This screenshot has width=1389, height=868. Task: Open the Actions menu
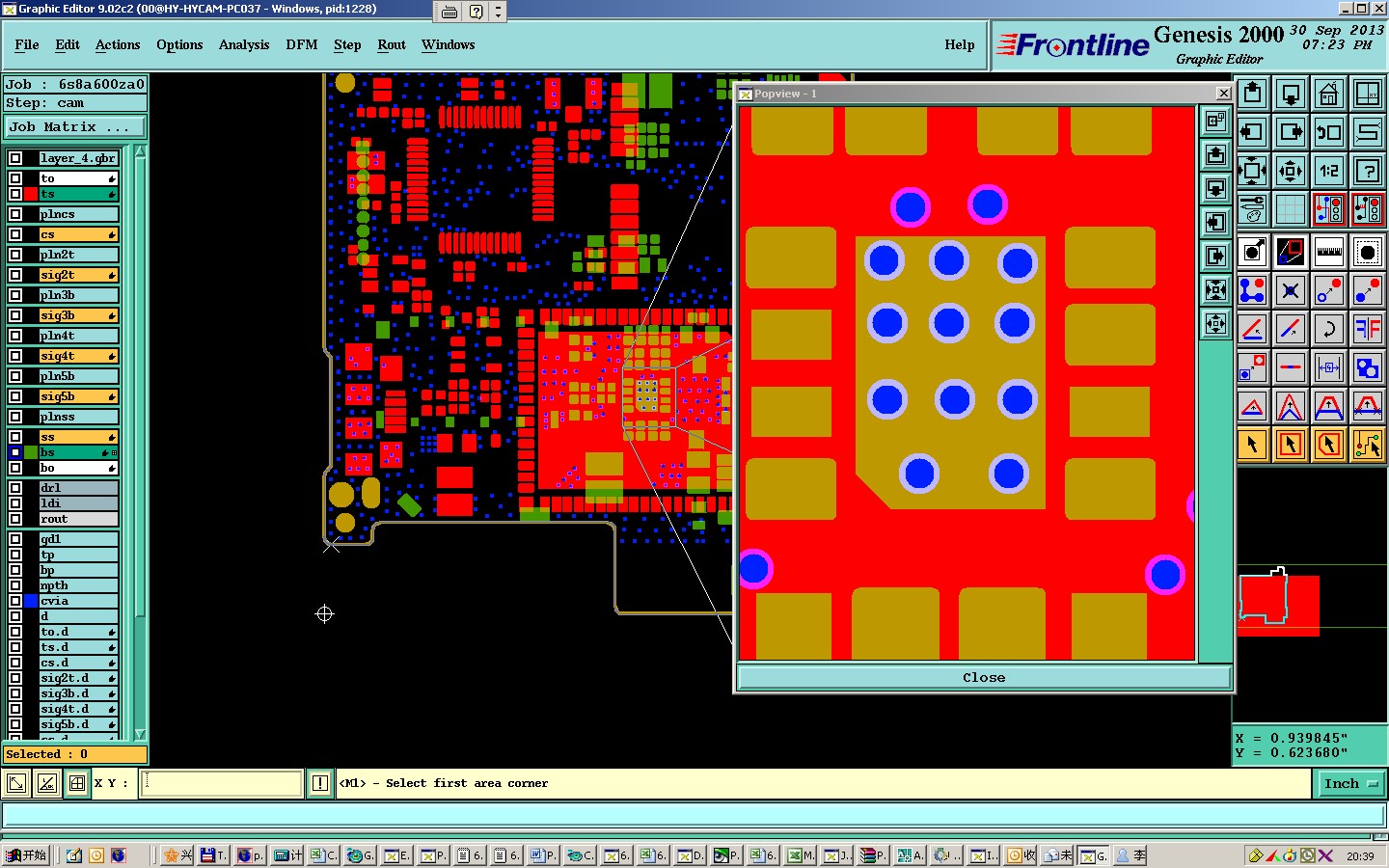click(118, 44)
